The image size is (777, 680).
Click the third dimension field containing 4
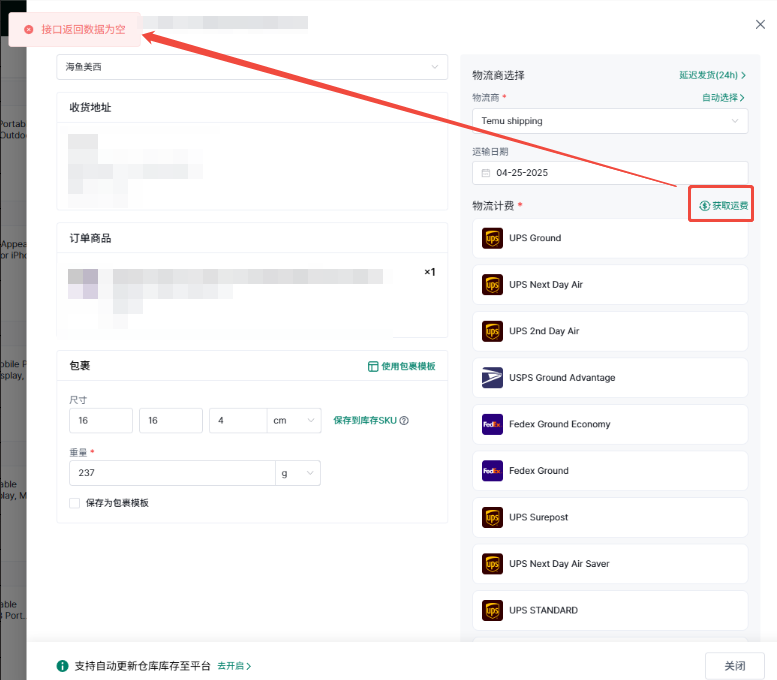pyautogui.click(x=238, y=420)
